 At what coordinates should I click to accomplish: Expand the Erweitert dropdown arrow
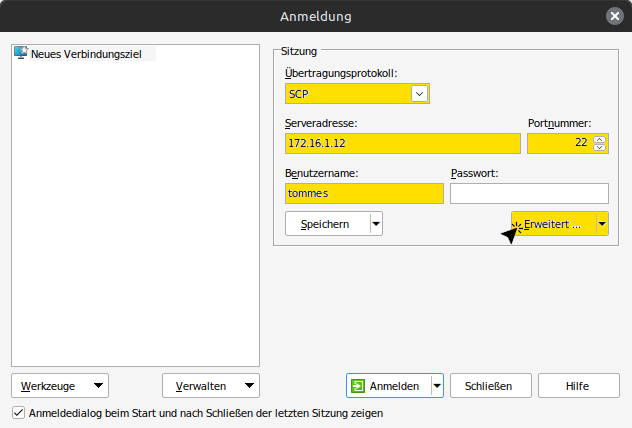602,224
